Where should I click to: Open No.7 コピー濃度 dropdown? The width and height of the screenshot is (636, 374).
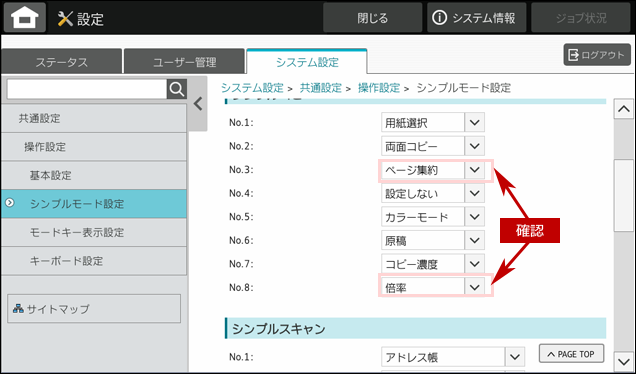pyautogui.click(x=433, y=264)
